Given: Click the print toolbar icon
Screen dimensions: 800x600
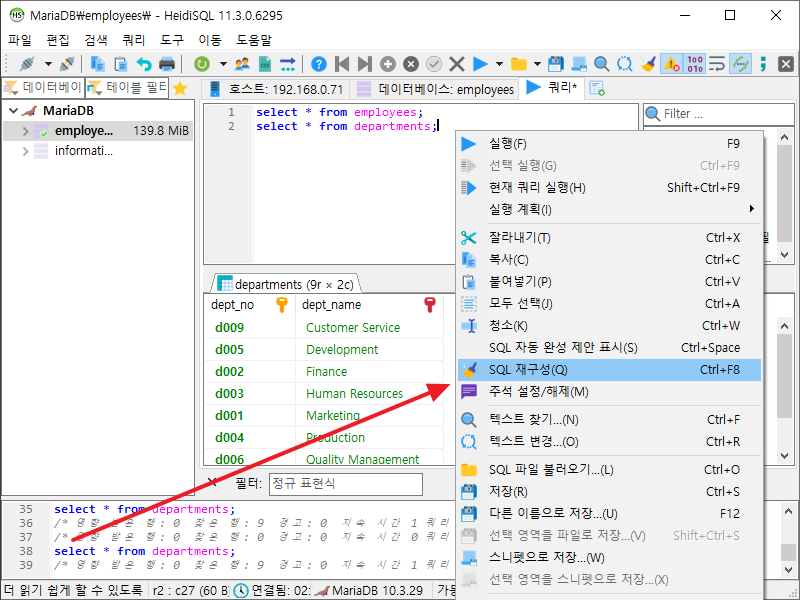Looking at the screenshot, I should (167, 64).
